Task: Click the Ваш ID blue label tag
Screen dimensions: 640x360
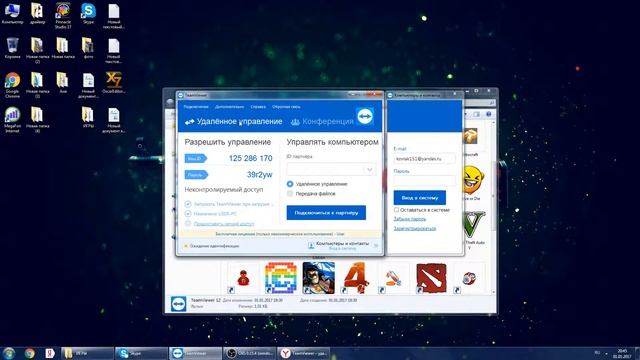Action: coord(196,158)
